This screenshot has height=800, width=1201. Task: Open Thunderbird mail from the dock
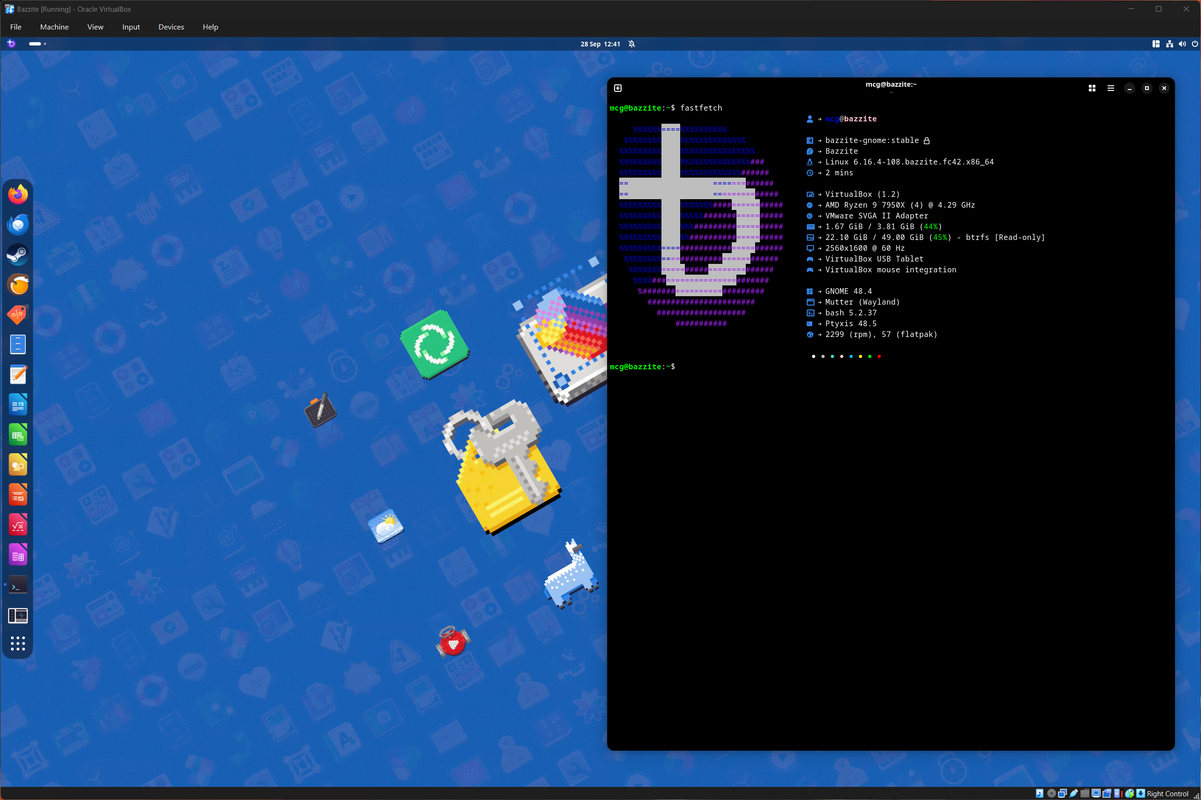point(18,225)
